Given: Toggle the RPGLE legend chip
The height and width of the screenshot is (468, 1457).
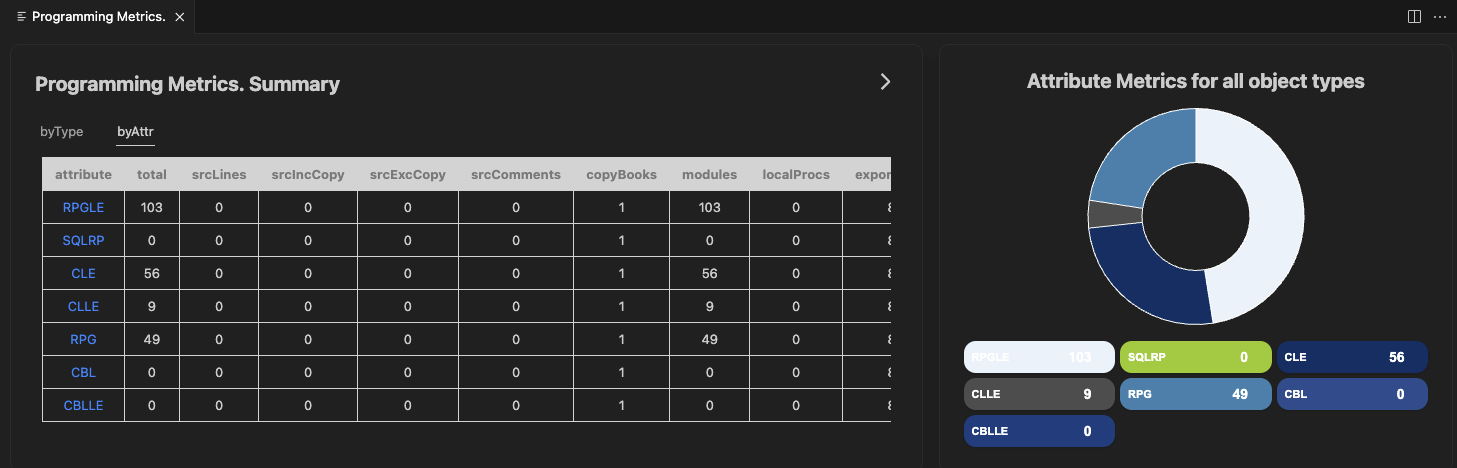Looking at the screenshot, I should [x=1039, y=357].
